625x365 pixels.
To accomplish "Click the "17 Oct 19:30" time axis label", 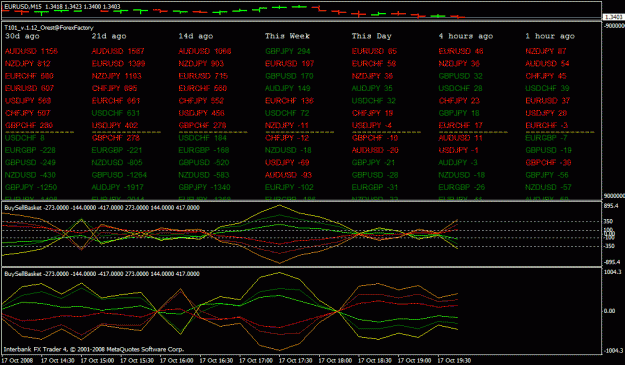I will (454, 361).
